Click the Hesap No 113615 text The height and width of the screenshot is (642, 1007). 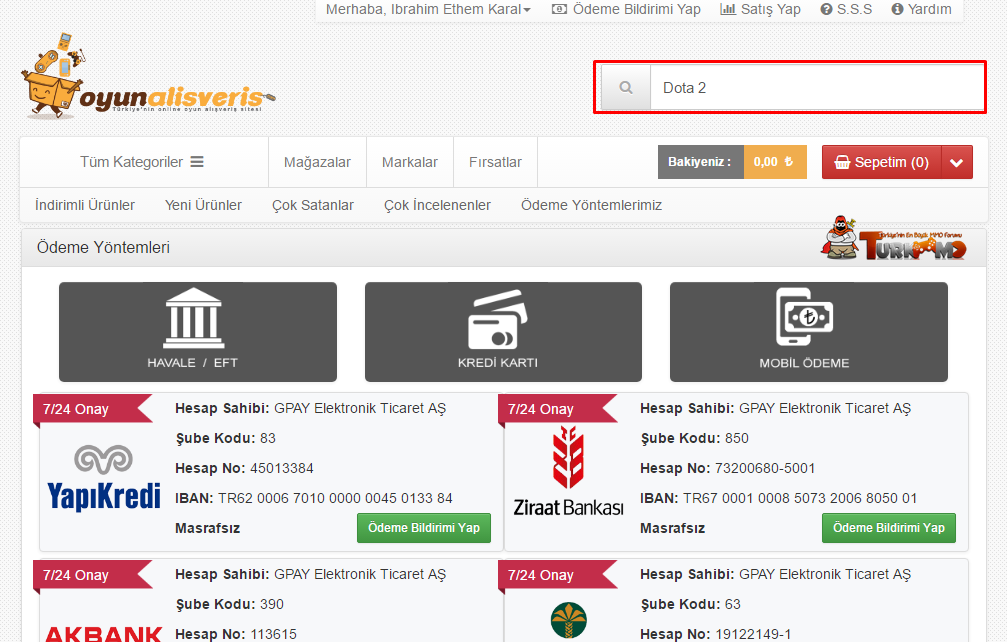[x=236, y=634]
